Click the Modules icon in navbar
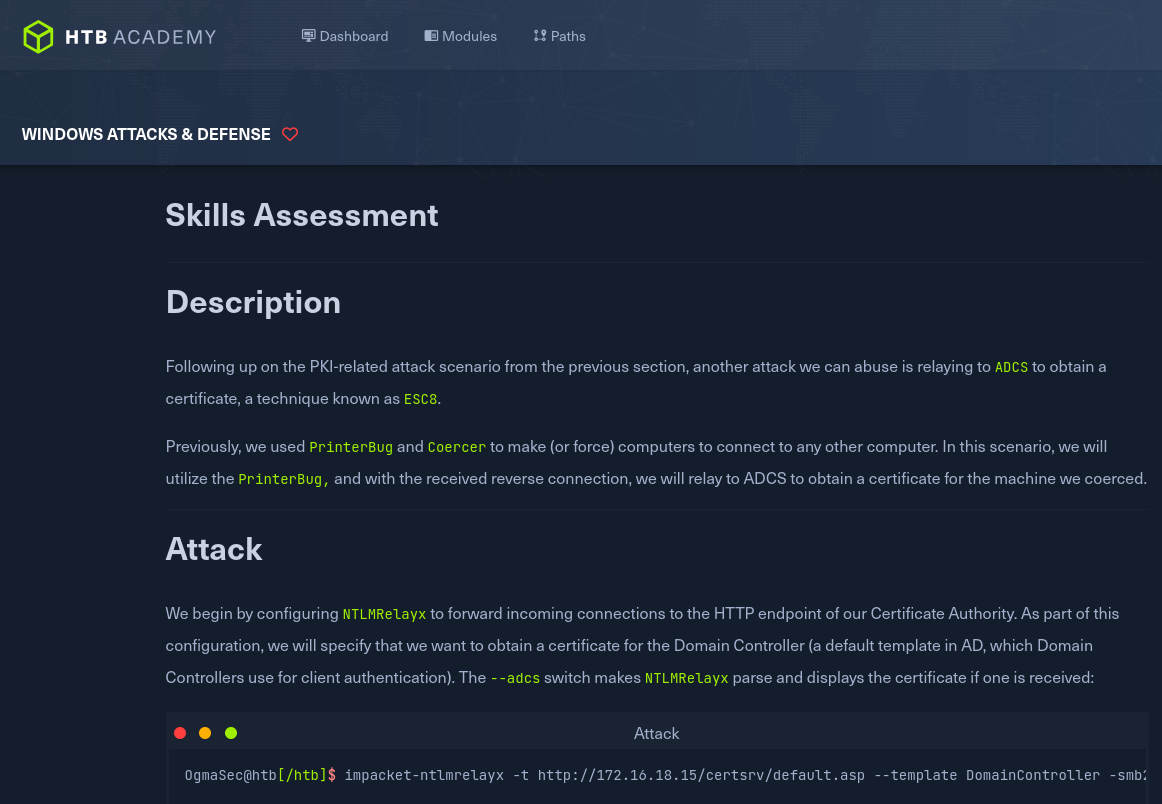 [x=431, y=36]
